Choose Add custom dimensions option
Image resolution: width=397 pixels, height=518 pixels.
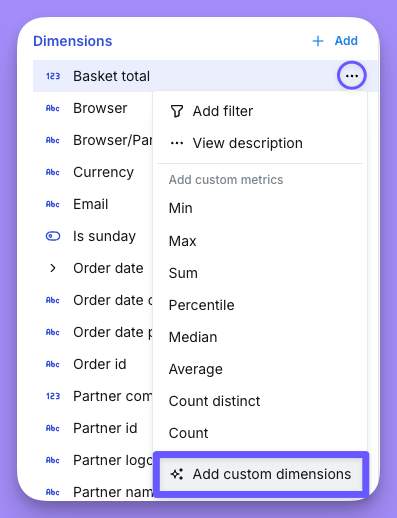coord(261,474)
